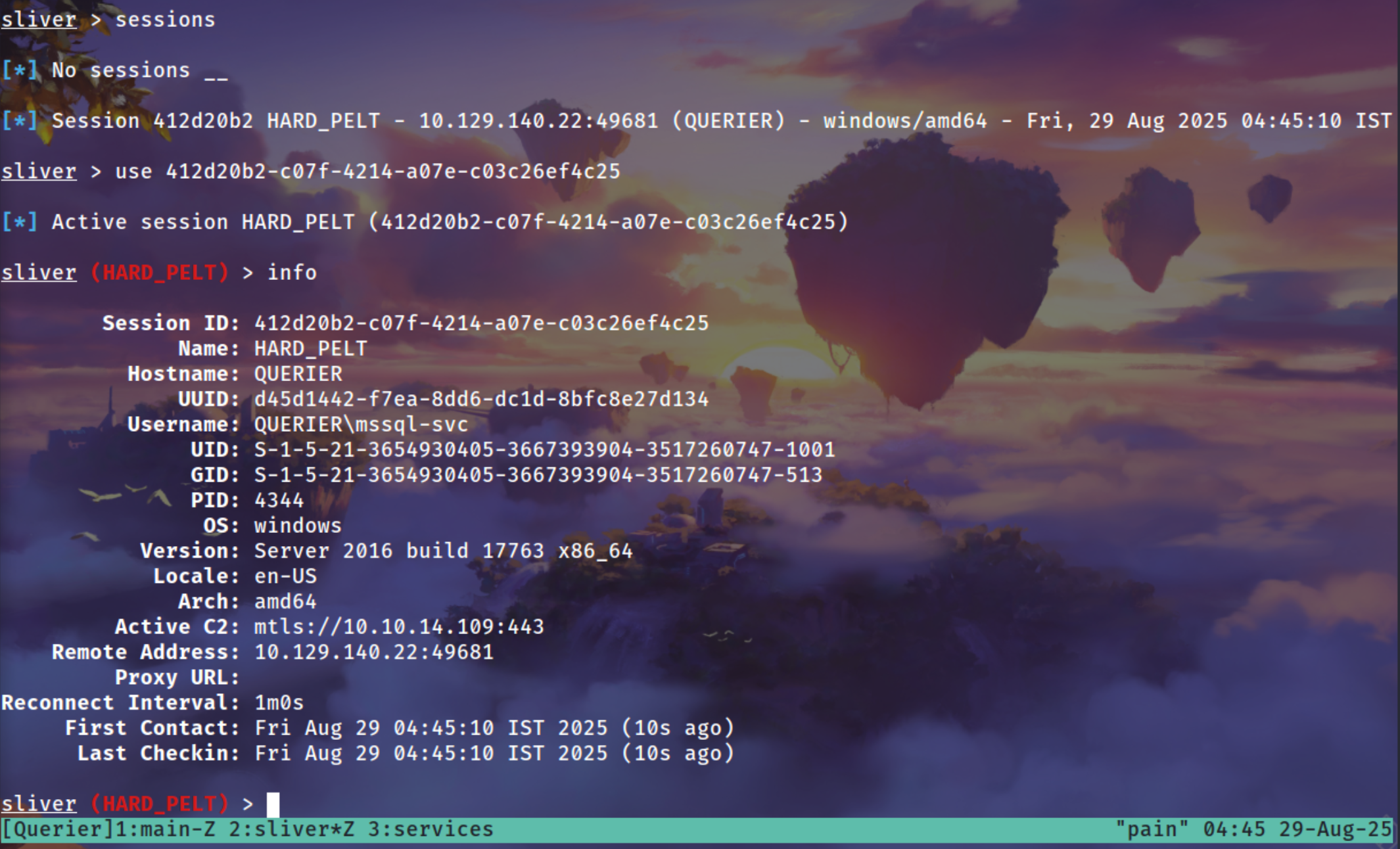This screenshot has height=849, width=1400.
Task: Open the 3:services tmux window
Action: click(x=430, y=829)
